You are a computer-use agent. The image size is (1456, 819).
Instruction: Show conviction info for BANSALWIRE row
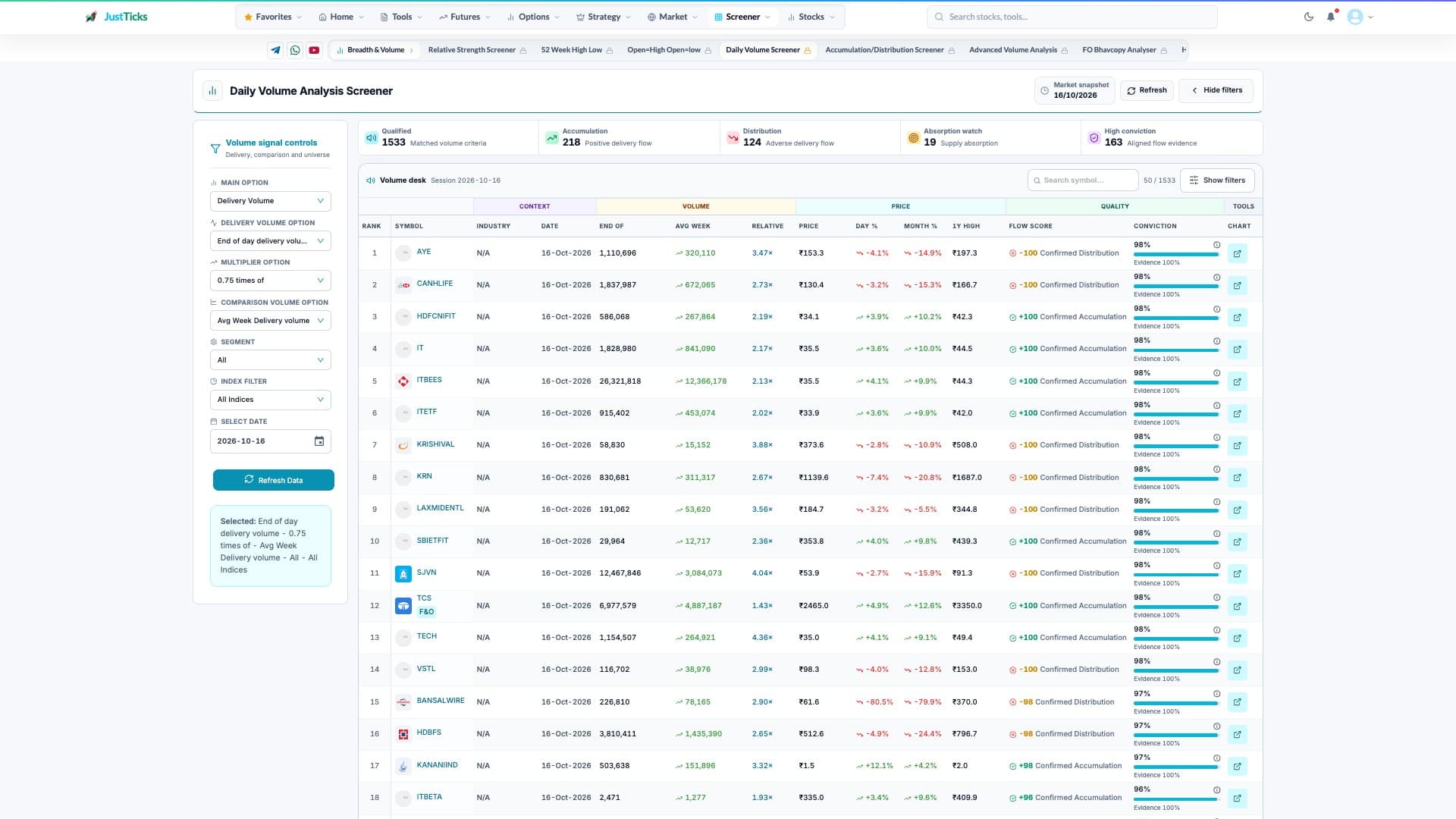click(1216, 694)
